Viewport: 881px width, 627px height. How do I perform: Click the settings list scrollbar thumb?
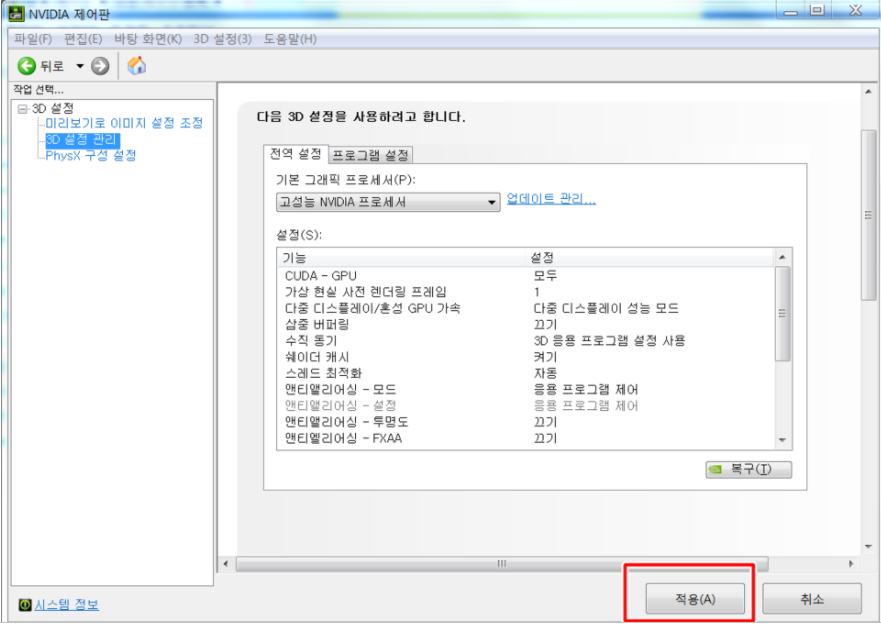point(782,314)
